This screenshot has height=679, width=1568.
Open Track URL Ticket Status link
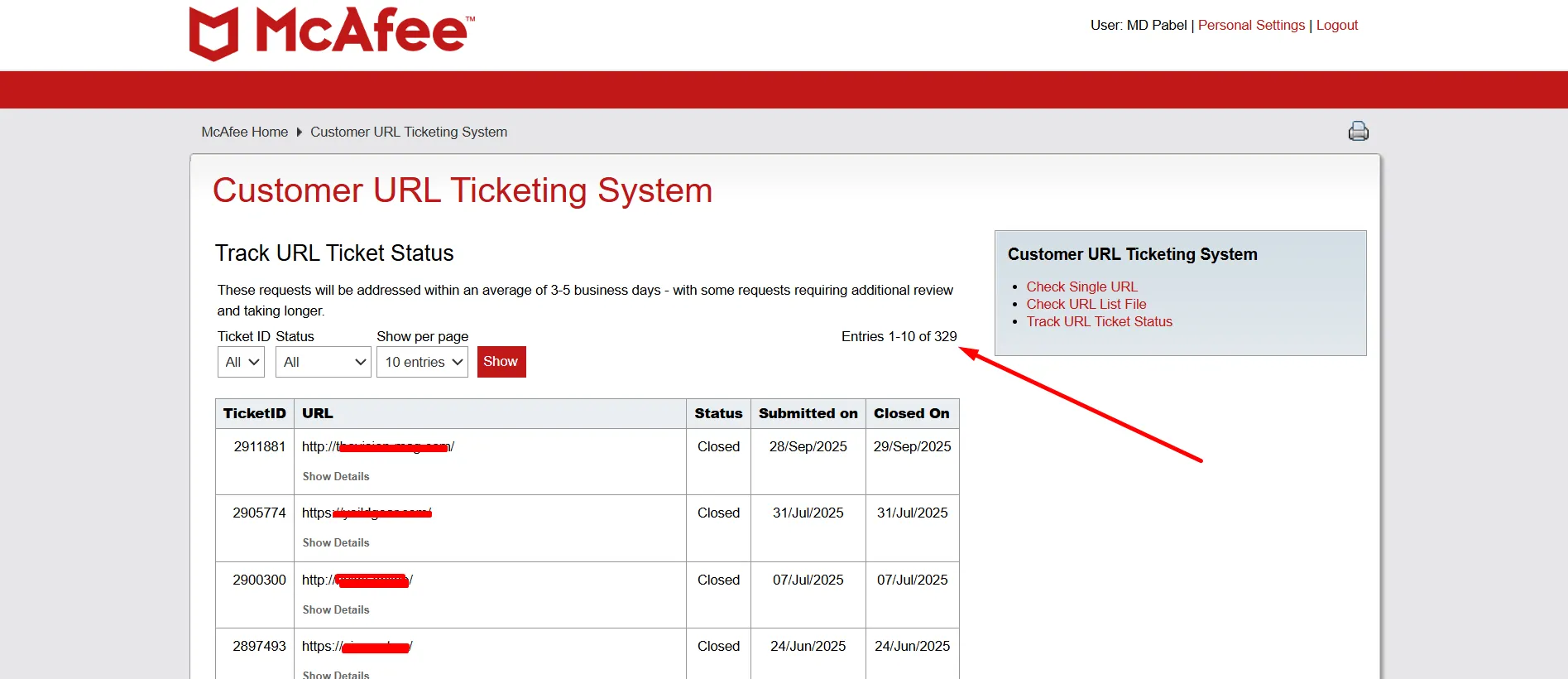1099,321
